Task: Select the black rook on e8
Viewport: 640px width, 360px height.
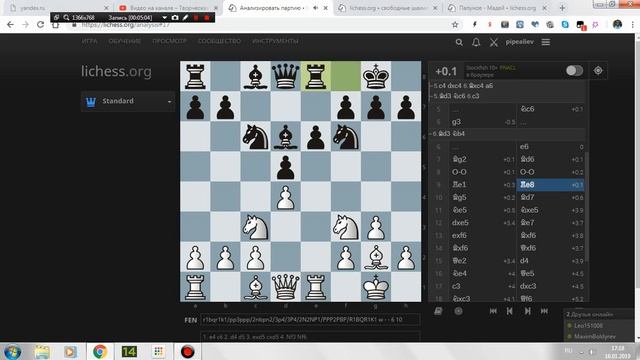Action: point(316,76)
